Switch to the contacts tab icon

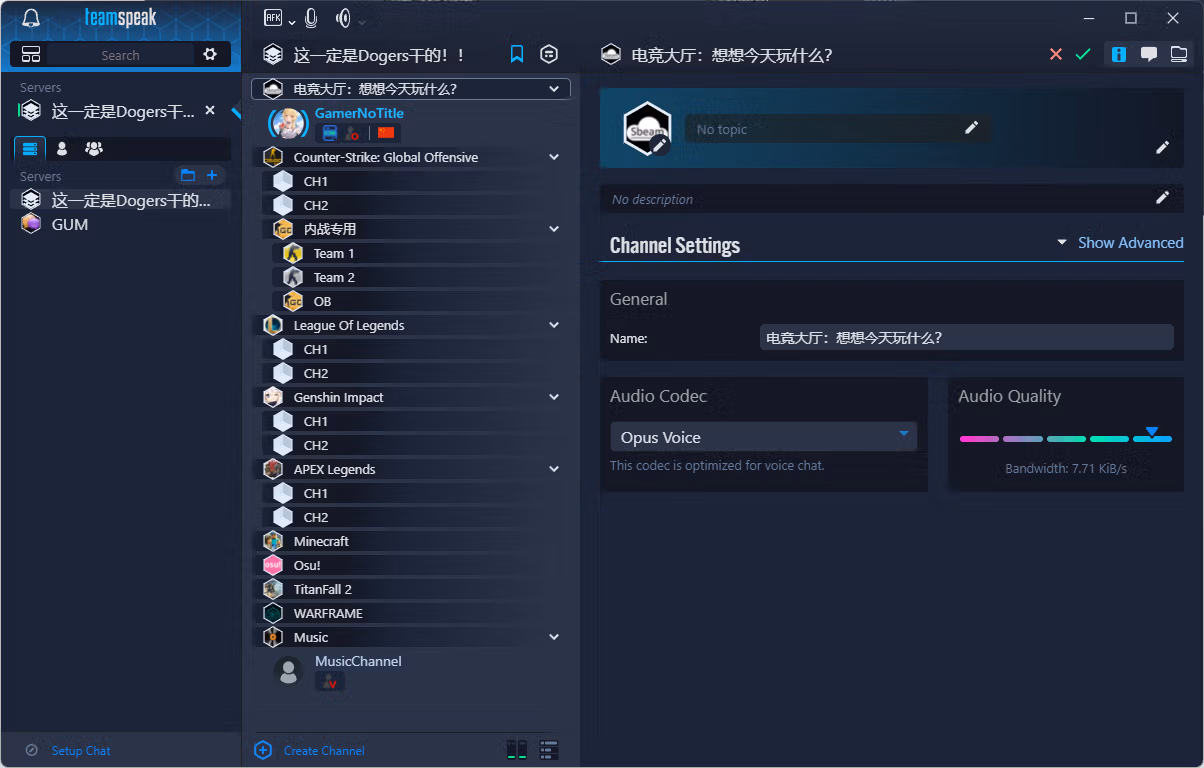point(62,148)
